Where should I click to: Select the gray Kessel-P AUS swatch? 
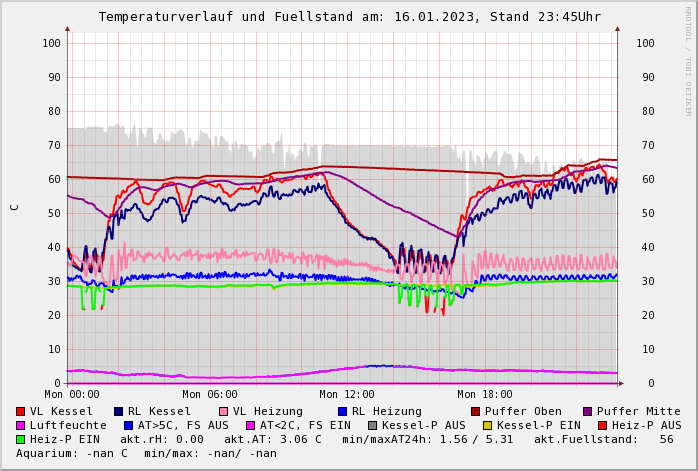click(x=373, y=426)
